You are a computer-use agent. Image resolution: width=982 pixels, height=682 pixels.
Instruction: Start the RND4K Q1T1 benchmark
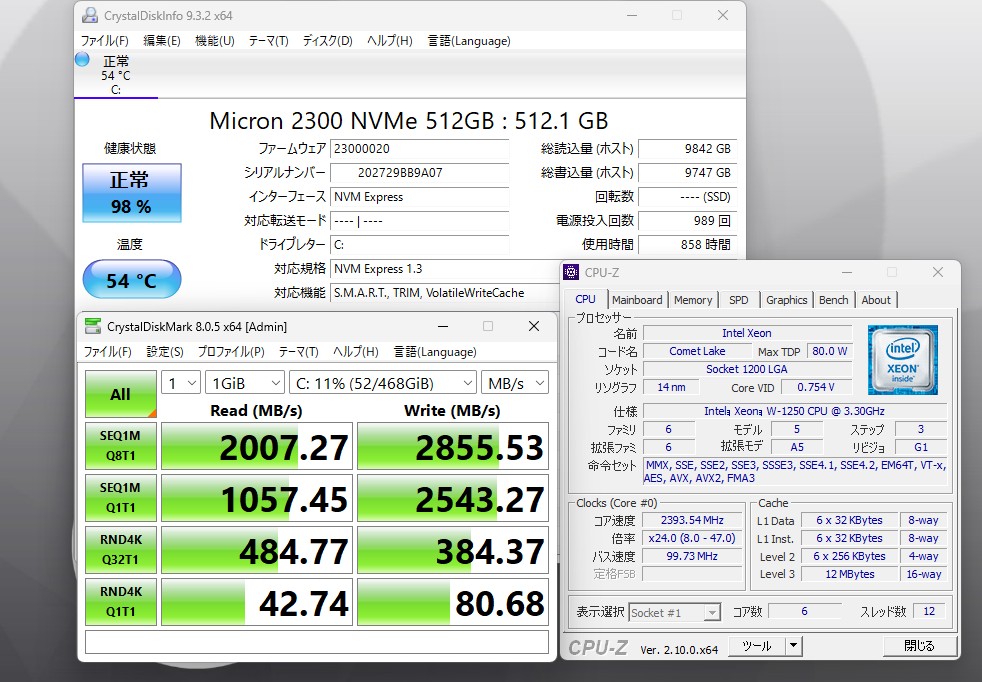pos(121,602)
